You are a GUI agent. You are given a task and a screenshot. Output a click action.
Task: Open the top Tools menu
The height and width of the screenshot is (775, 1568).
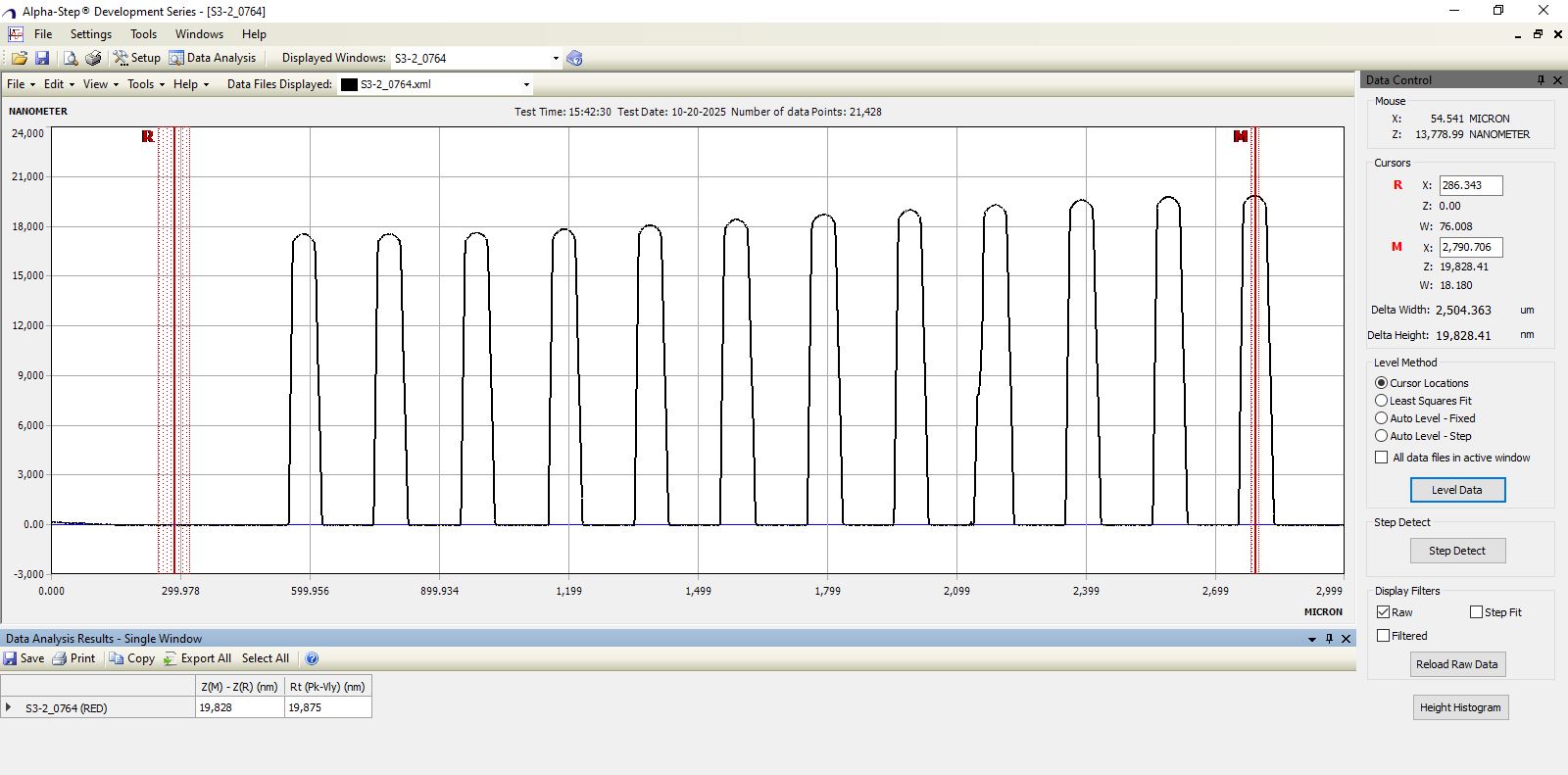tap(143, 33)
